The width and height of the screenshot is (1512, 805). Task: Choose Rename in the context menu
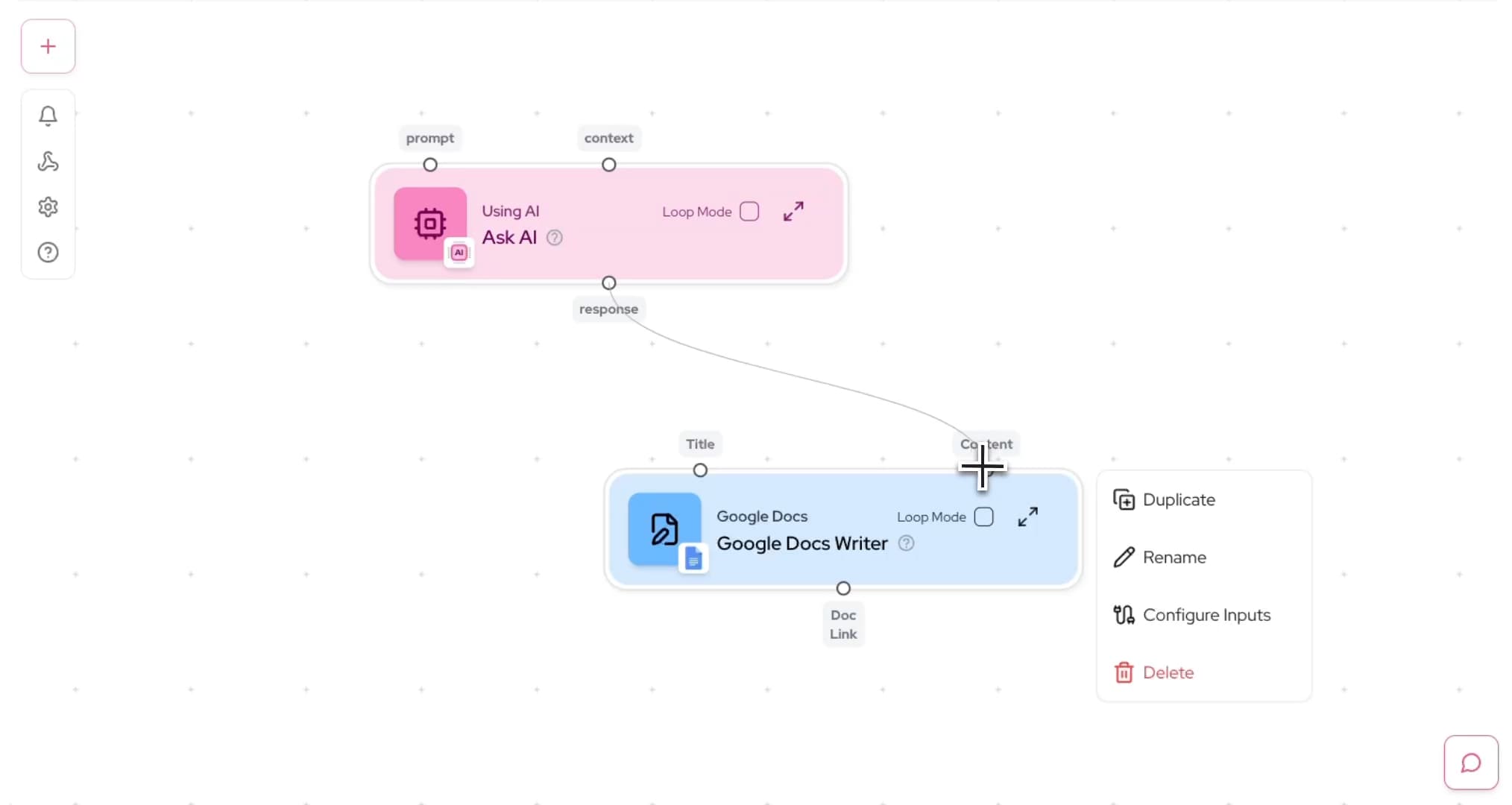click(x=1174, y=558)
